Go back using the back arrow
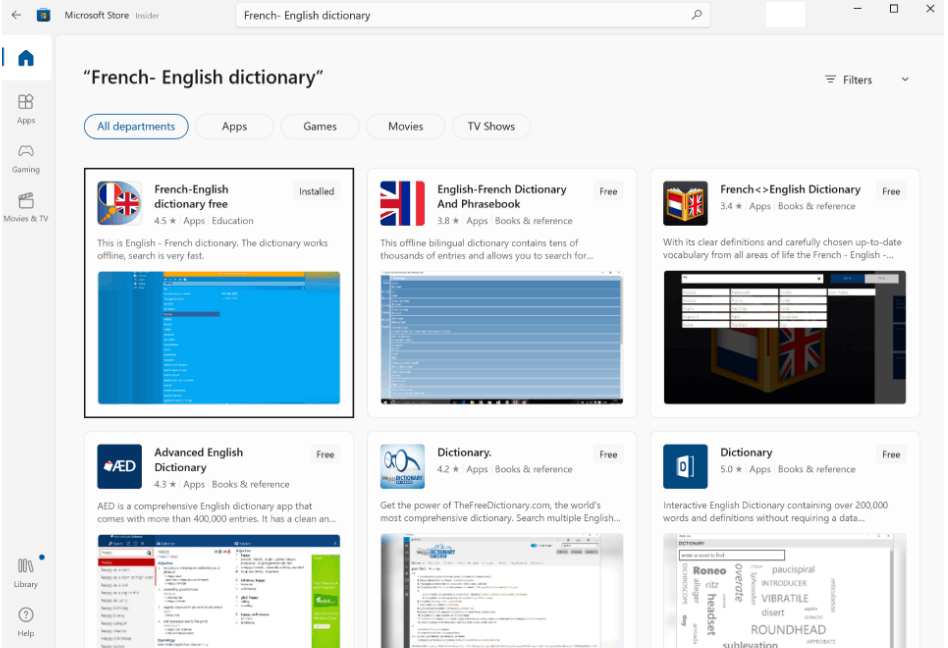Screen dimensions: 948x648 [x=16, y=15]
